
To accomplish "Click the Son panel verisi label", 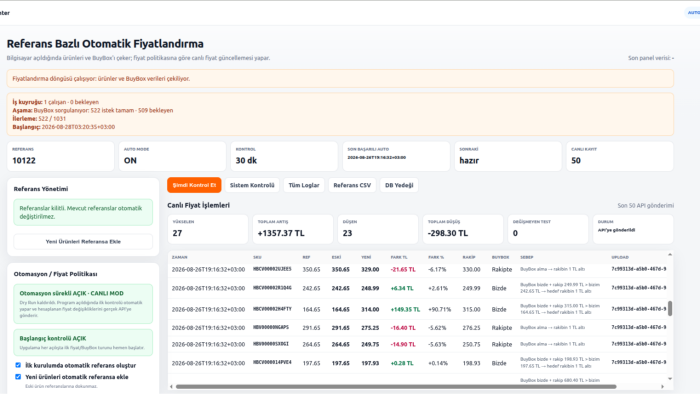I will pyautogui.click(x=651, y=58).
